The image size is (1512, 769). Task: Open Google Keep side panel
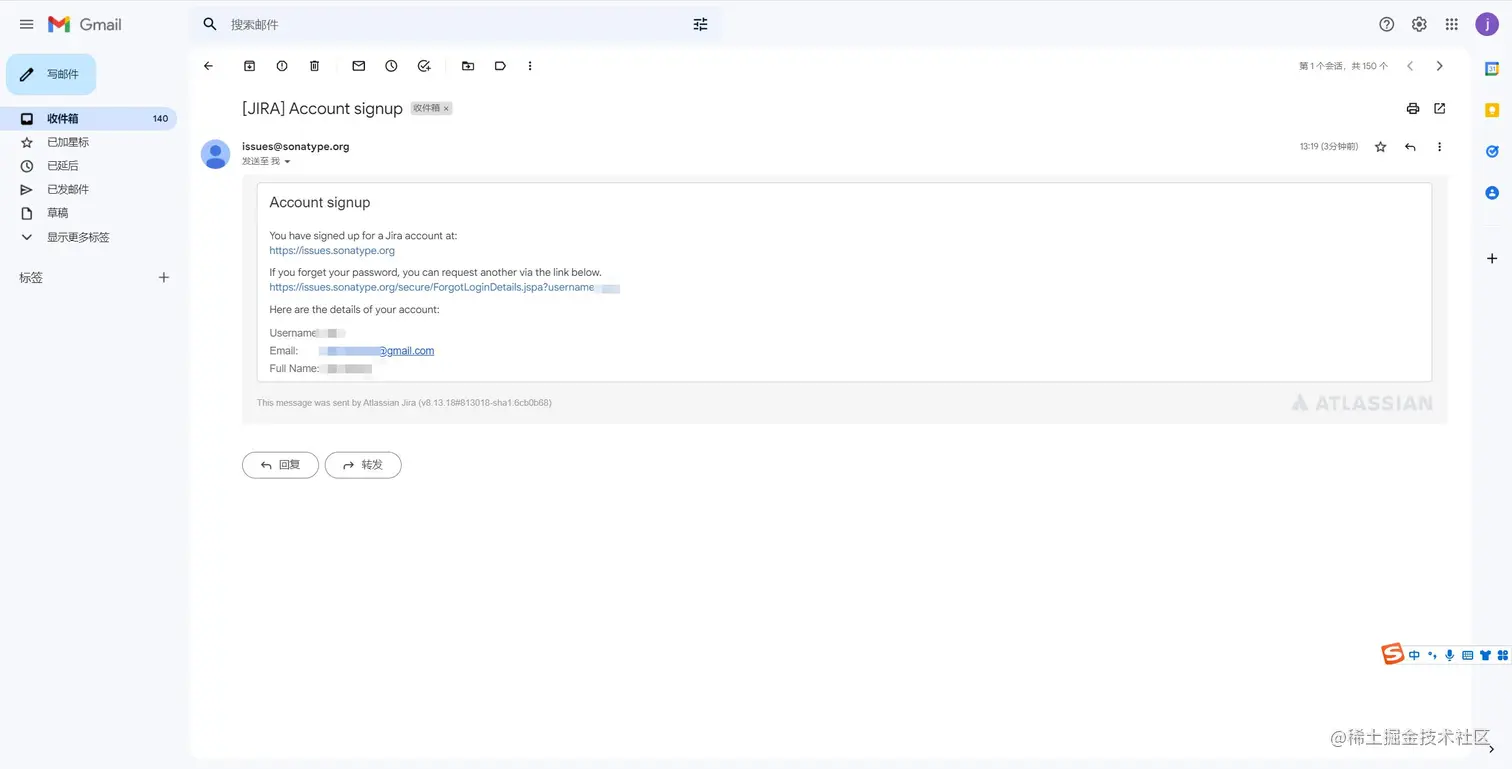(x=1492, y=110)
